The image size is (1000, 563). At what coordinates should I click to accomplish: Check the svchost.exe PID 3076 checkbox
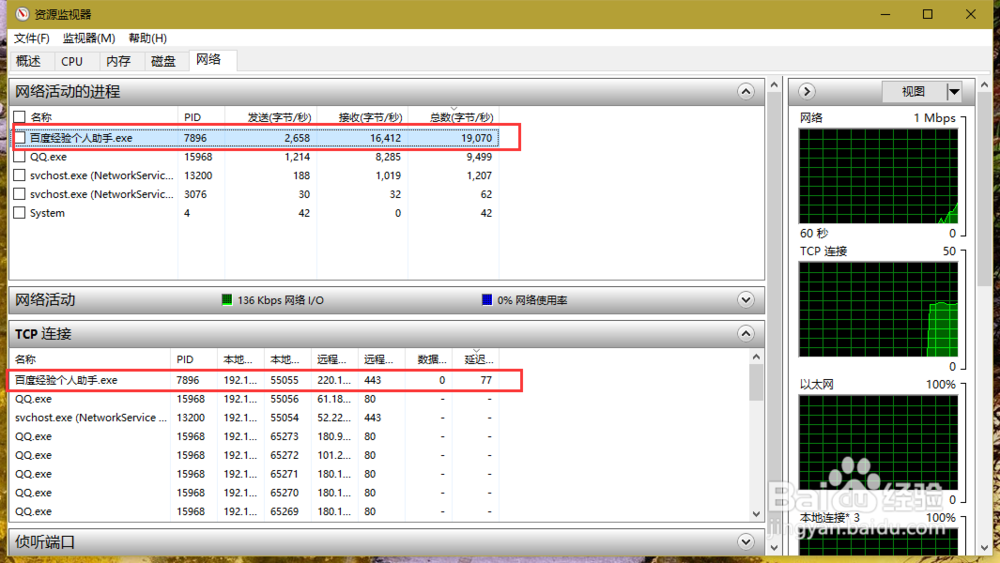pos(20,194)
